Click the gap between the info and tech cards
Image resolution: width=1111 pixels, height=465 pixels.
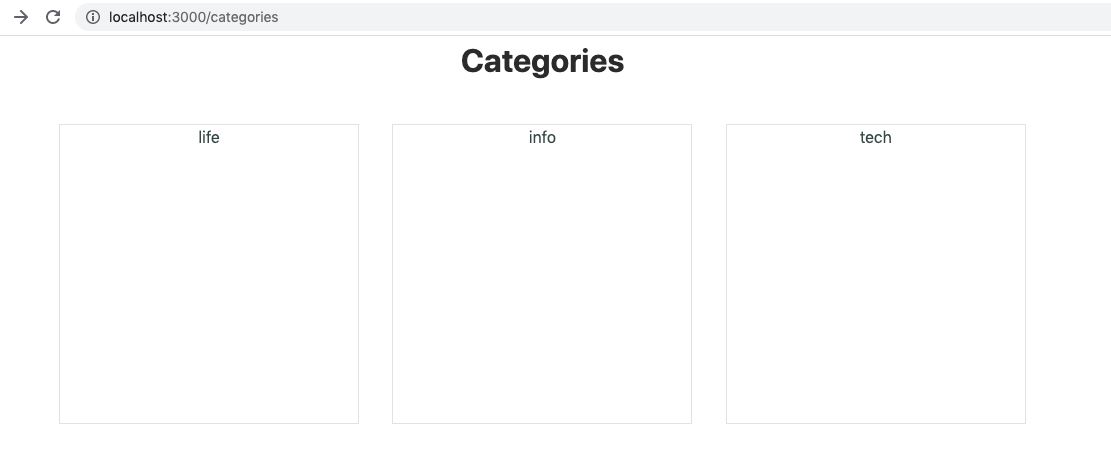(709, 274)
